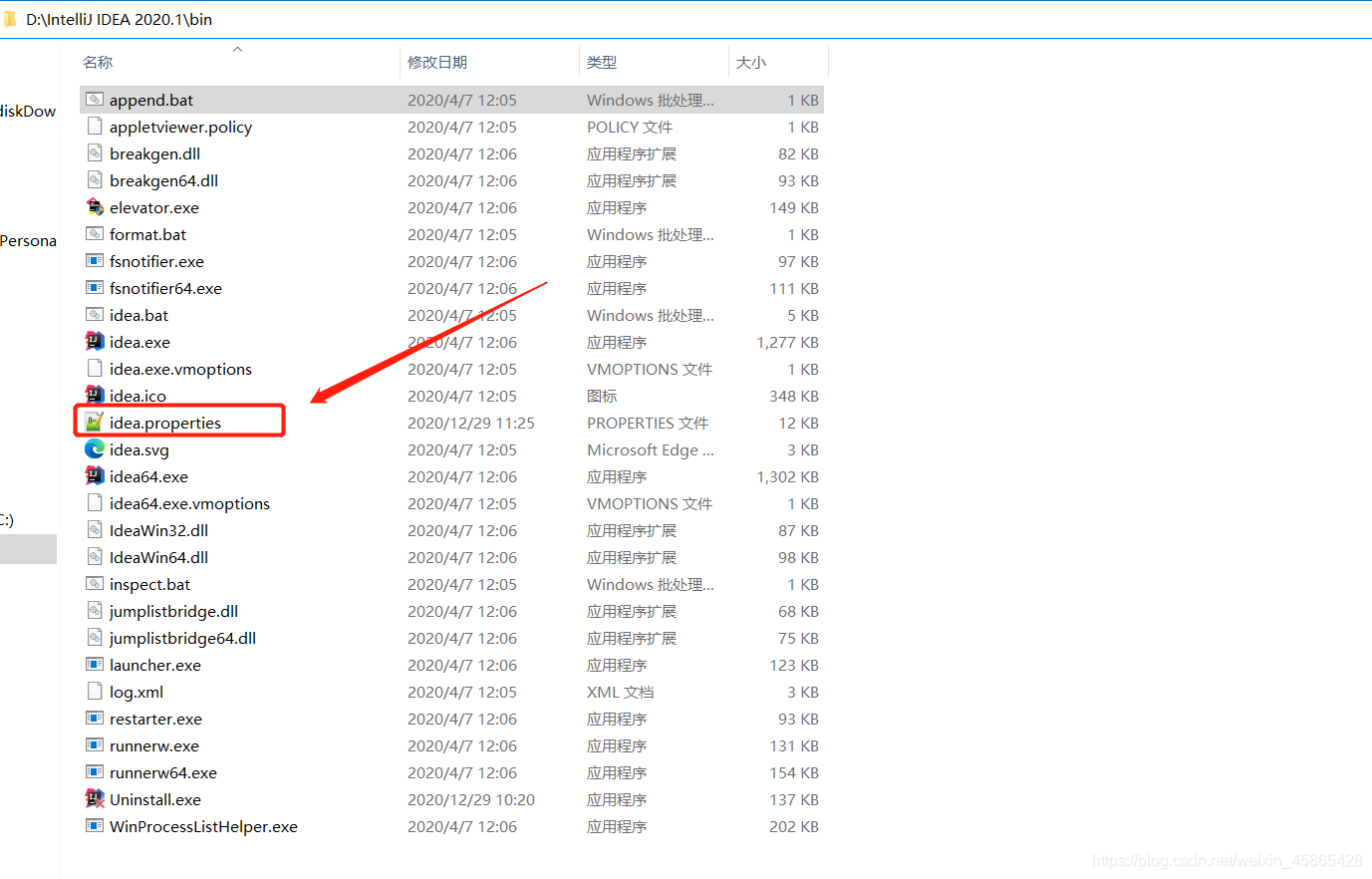Image resolution: width=1372 pixels, height=879 pixels.
Task: Click the idea.properties notepad icon
Action: [x=95, y=423]
